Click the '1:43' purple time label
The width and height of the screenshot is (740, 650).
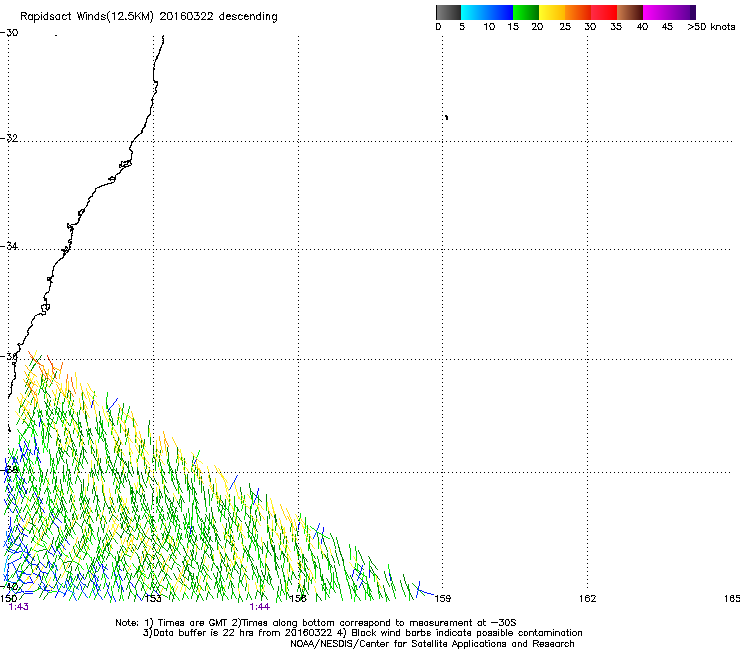[18, 607]
